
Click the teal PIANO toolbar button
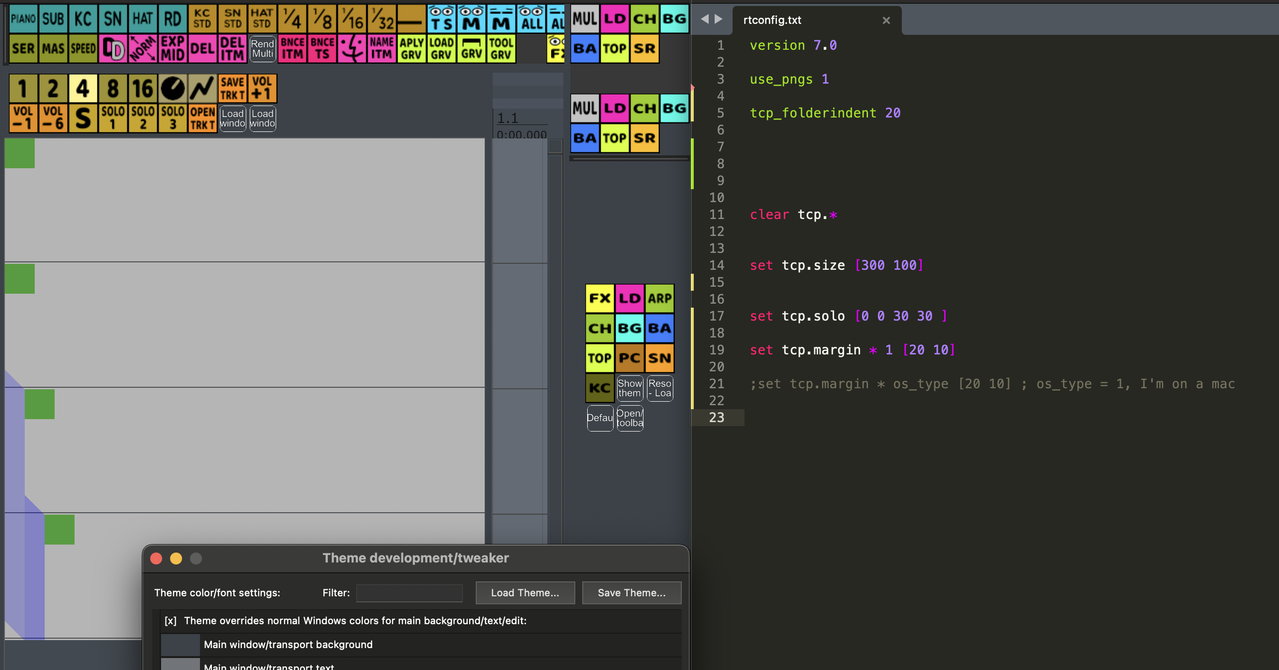[x=23, y=18]
